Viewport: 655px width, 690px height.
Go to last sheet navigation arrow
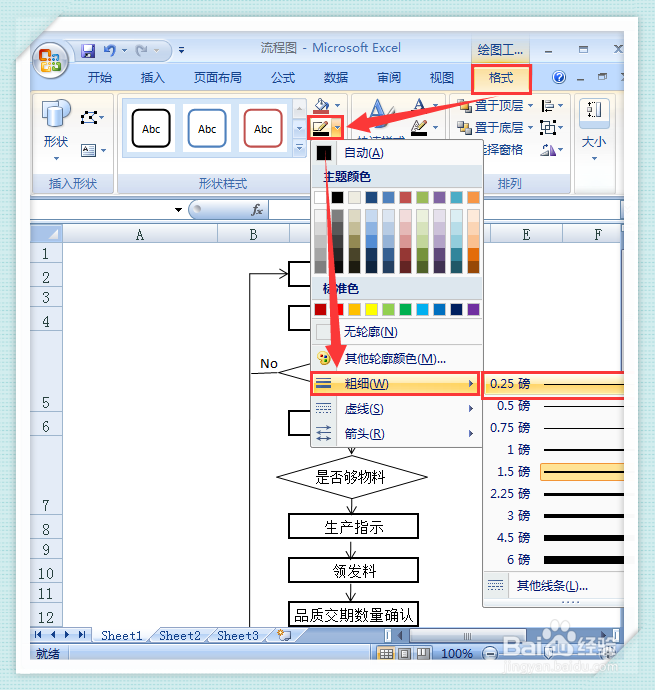coord(82,635)
